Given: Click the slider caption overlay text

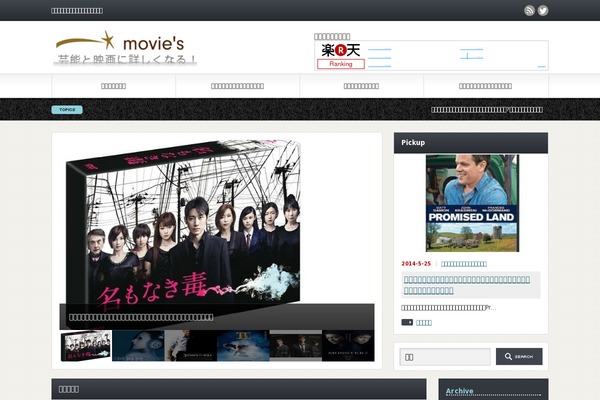Looking at the screenshot, I should click(141, 317).
